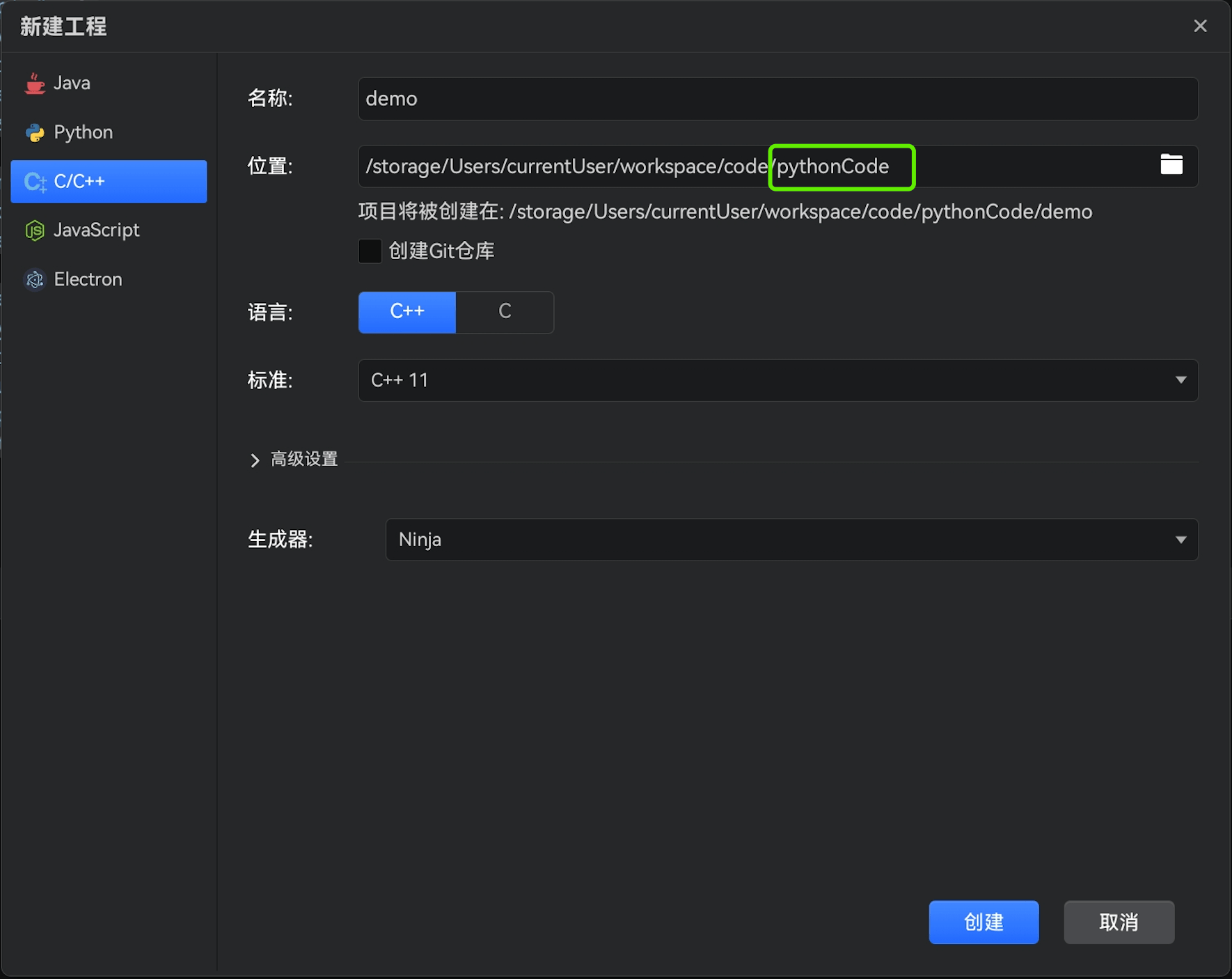The image size is (1232, 979).
Task: Click the C/C++ logo icon in sidebar
Action: [x=35, y=182]
